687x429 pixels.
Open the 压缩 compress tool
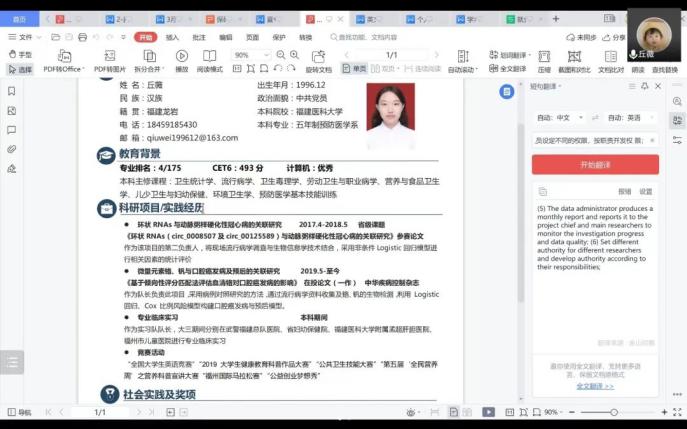544,62
